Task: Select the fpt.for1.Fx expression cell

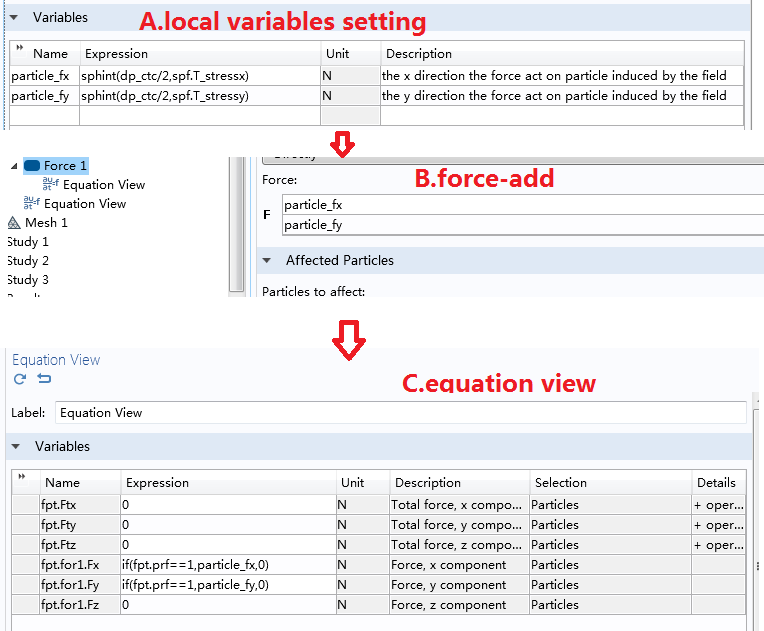Action: point(228,565)
